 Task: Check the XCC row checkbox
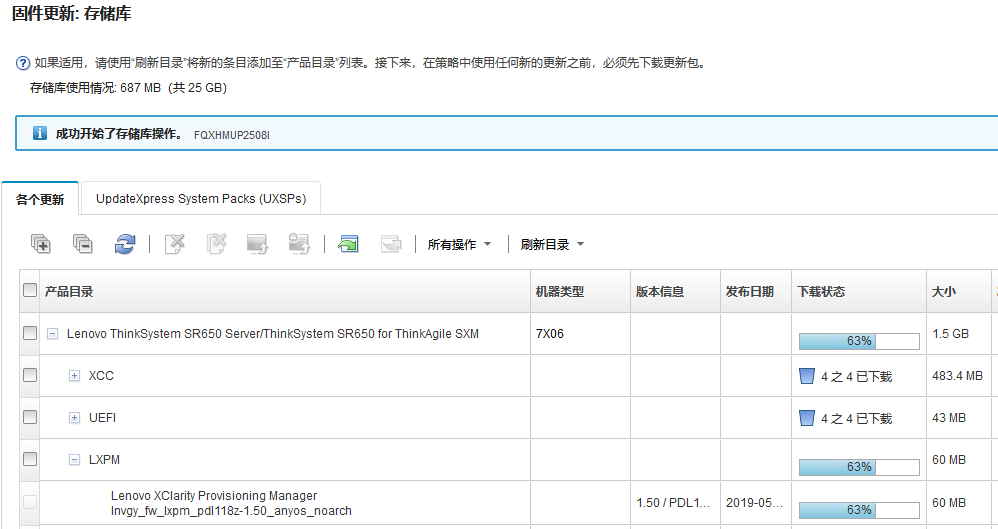click(x=30, y=375)
